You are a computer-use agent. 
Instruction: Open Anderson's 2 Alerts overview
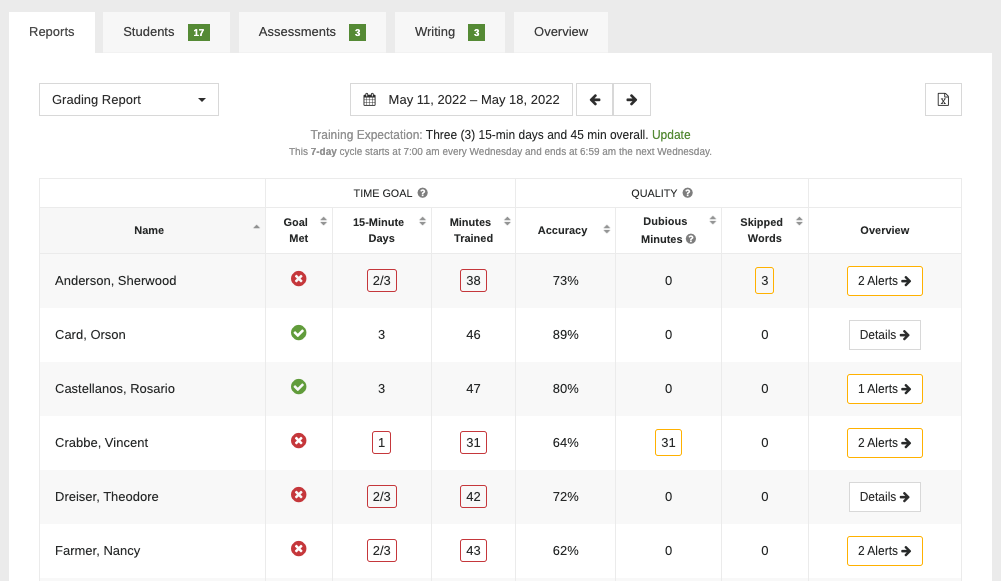click(x=884, y=280)
